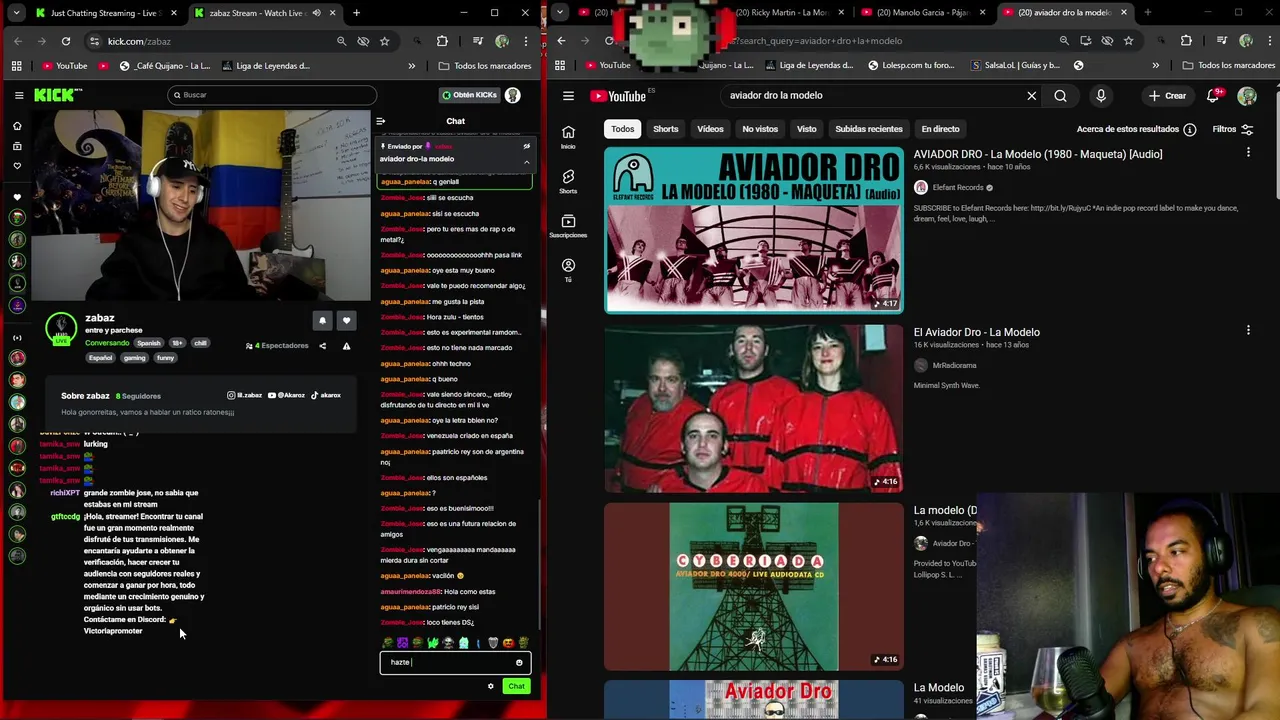1280x720 pixels.
Task: Select the Todos filter chip
Action: 623,129
